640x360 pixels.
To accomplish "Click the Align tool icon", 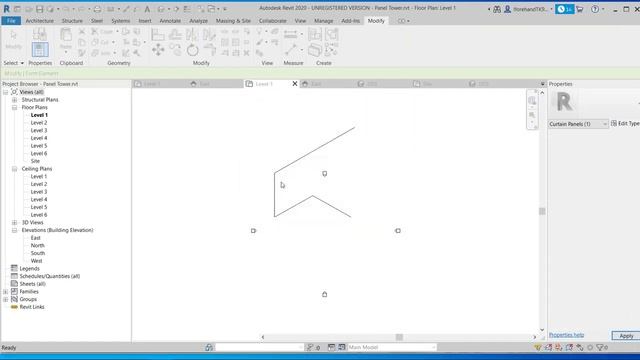I will pyautogui.click(x=158, y=35).
